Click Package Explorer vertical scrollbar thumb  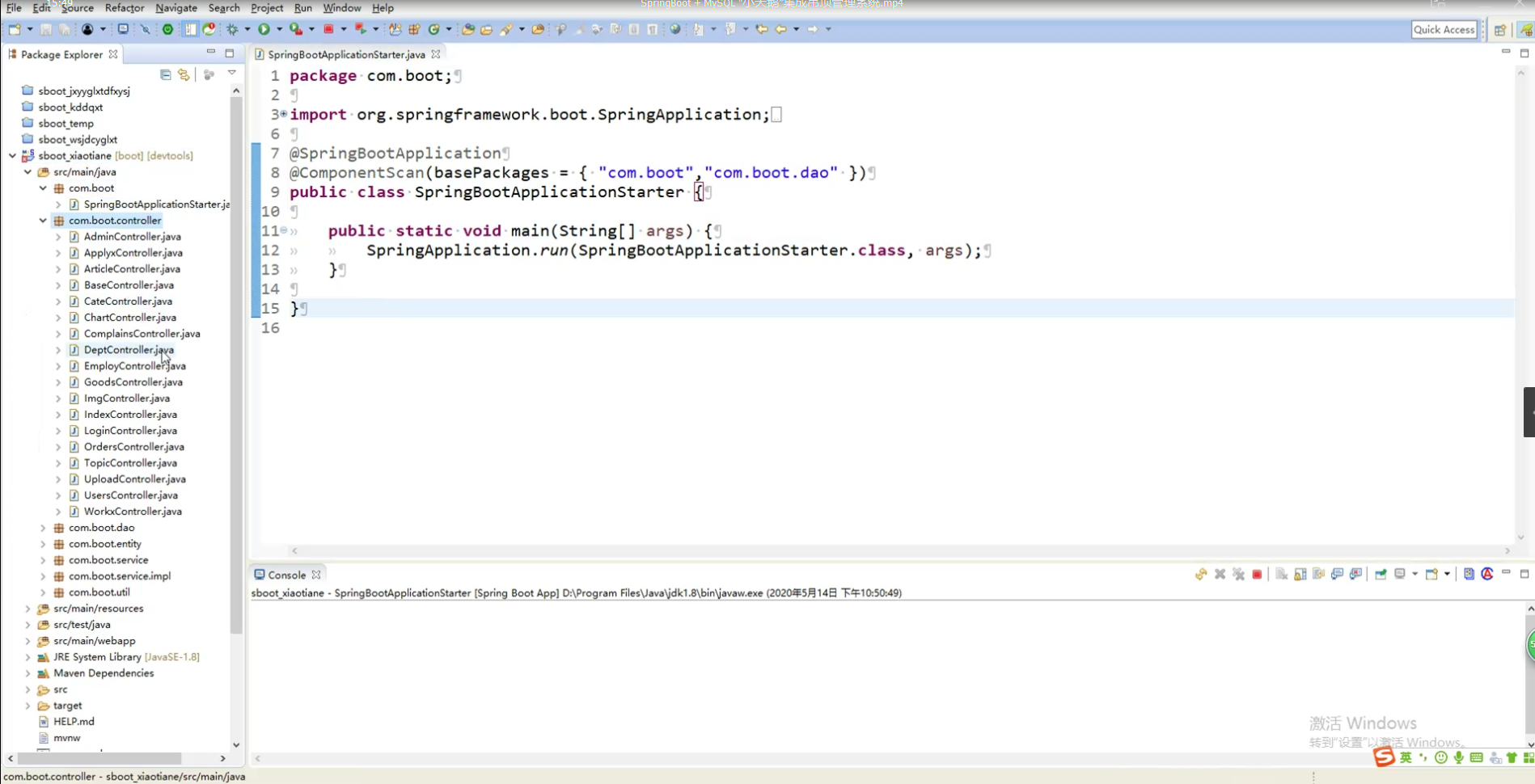pyautogui.click(x=236, y=364)
